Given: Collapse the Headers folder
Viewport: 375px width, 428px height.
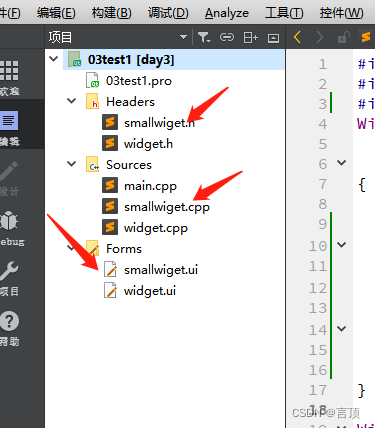Looking at the screenshot, I should point(72,101).
